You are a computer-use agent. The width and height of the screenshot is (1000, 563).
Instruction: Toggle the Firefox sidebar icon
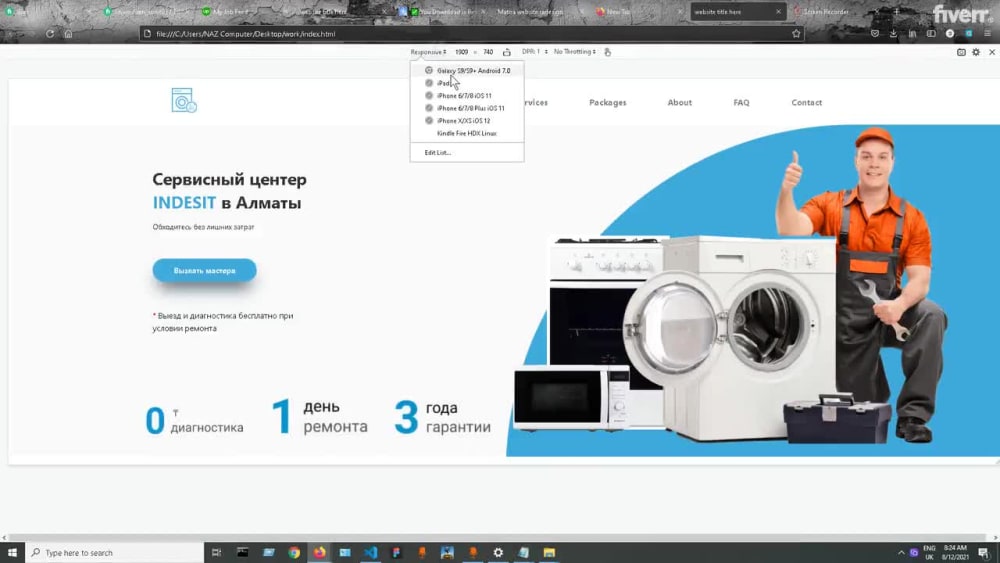(x=931, y=34)
